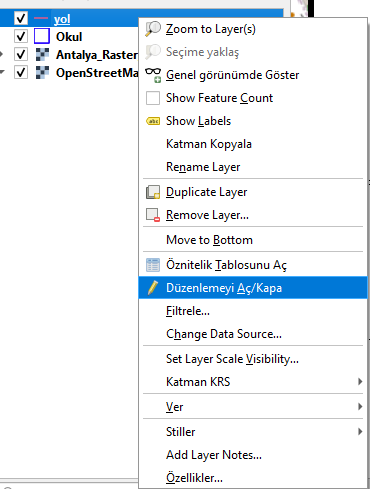The image size is (370, 489).
Task: Click the pencil icon for Düzenlemeyi Aç/Kapa
Action: pos(153,288)
